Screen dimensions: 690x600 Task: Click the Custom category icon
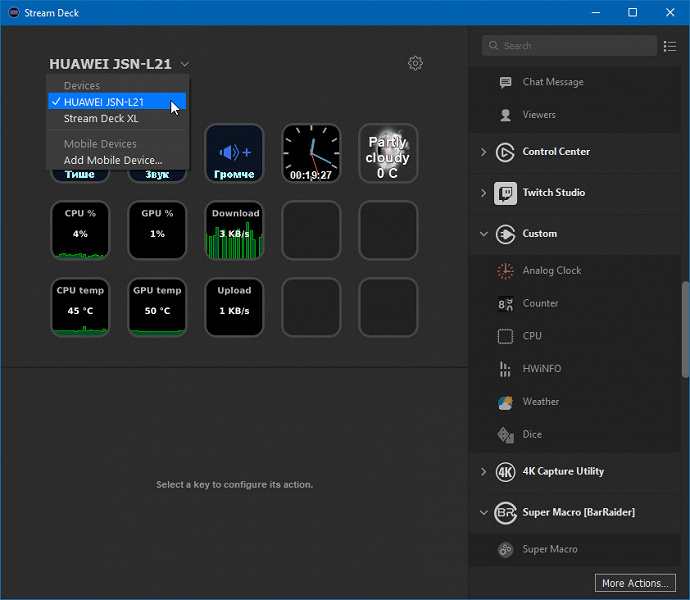click(x=505, y=234)
